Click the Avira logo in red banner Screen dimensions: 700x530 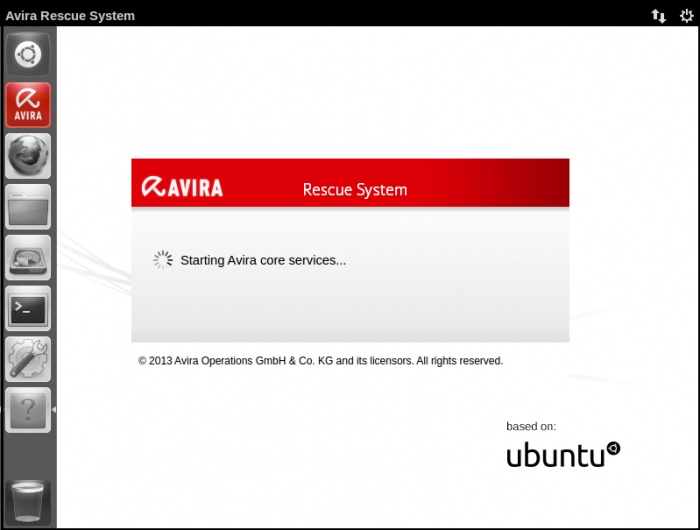[x=182, y=187]
